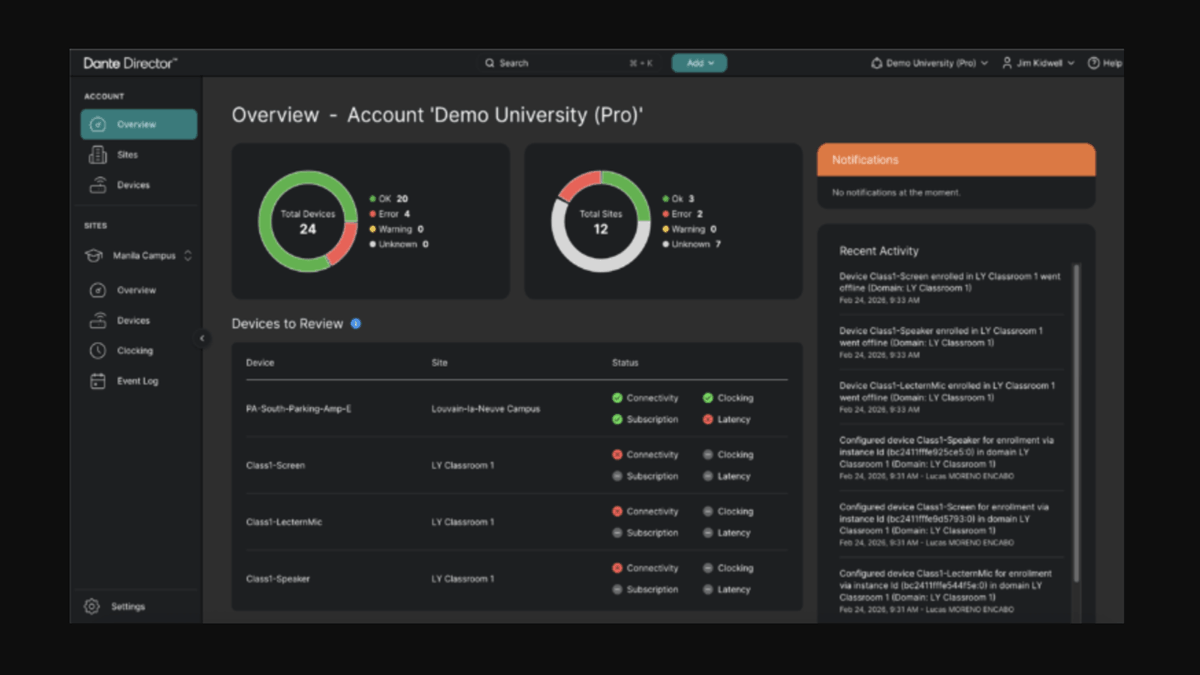
Task: Expand the Demo University (Pro) account dropdown
Action: (928, 62)
